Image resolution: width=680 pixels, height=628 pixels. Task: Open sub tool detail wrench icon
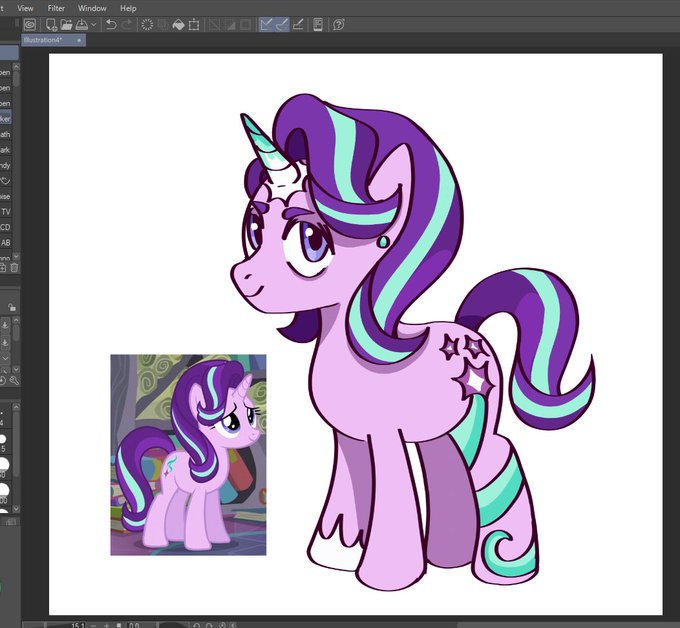[14, 381]
